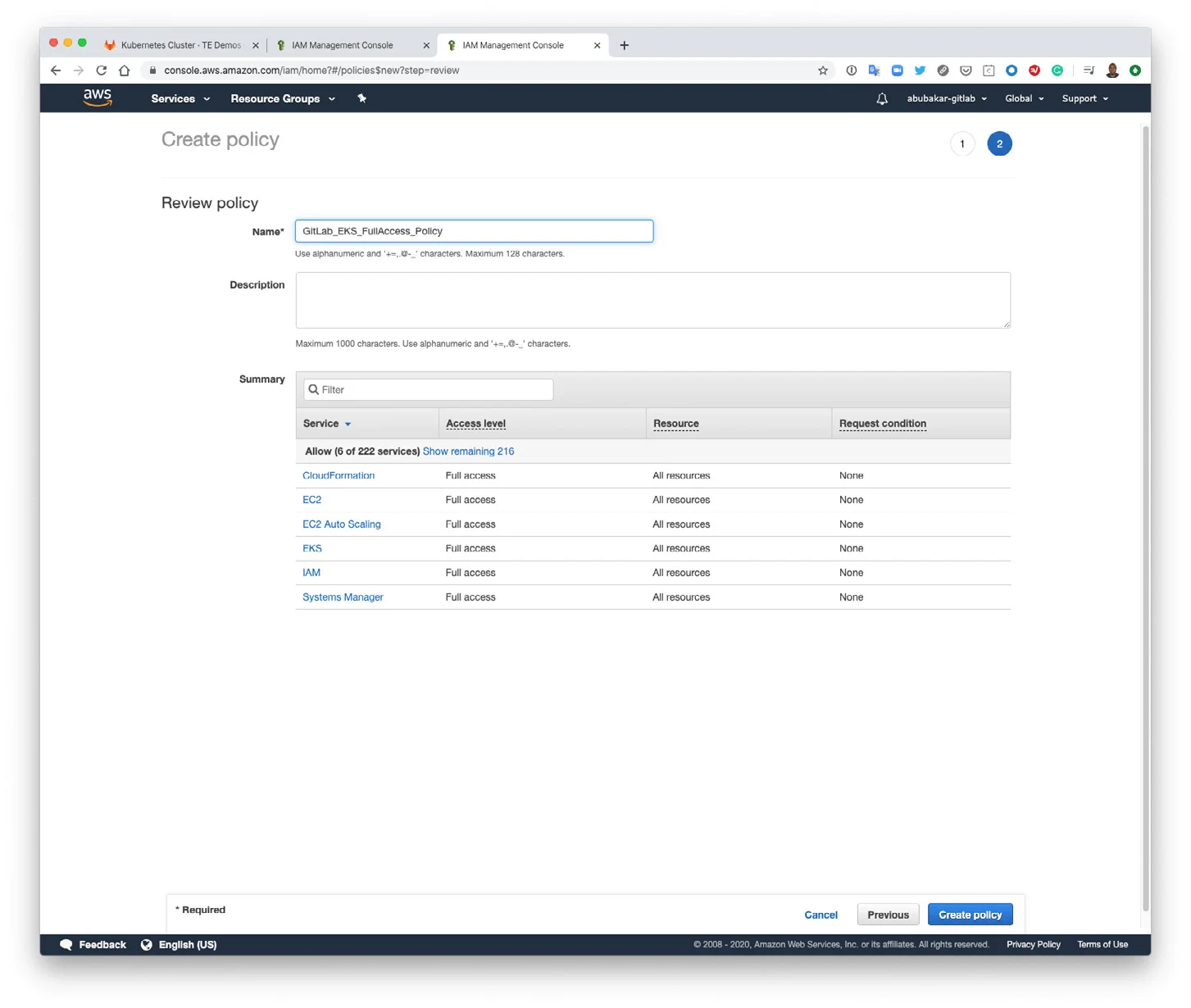Screen dimensions: 1191x1008
Task: Open the CloudFormation service link
Action: (x=339, y=475)
